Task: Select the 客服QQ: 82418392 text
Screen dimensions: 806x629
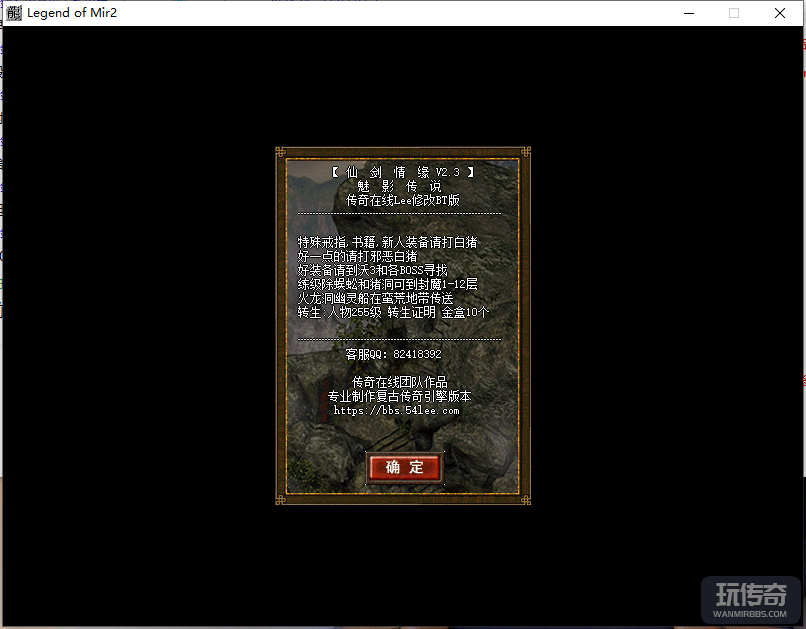Action: click(x=393, y=354)
